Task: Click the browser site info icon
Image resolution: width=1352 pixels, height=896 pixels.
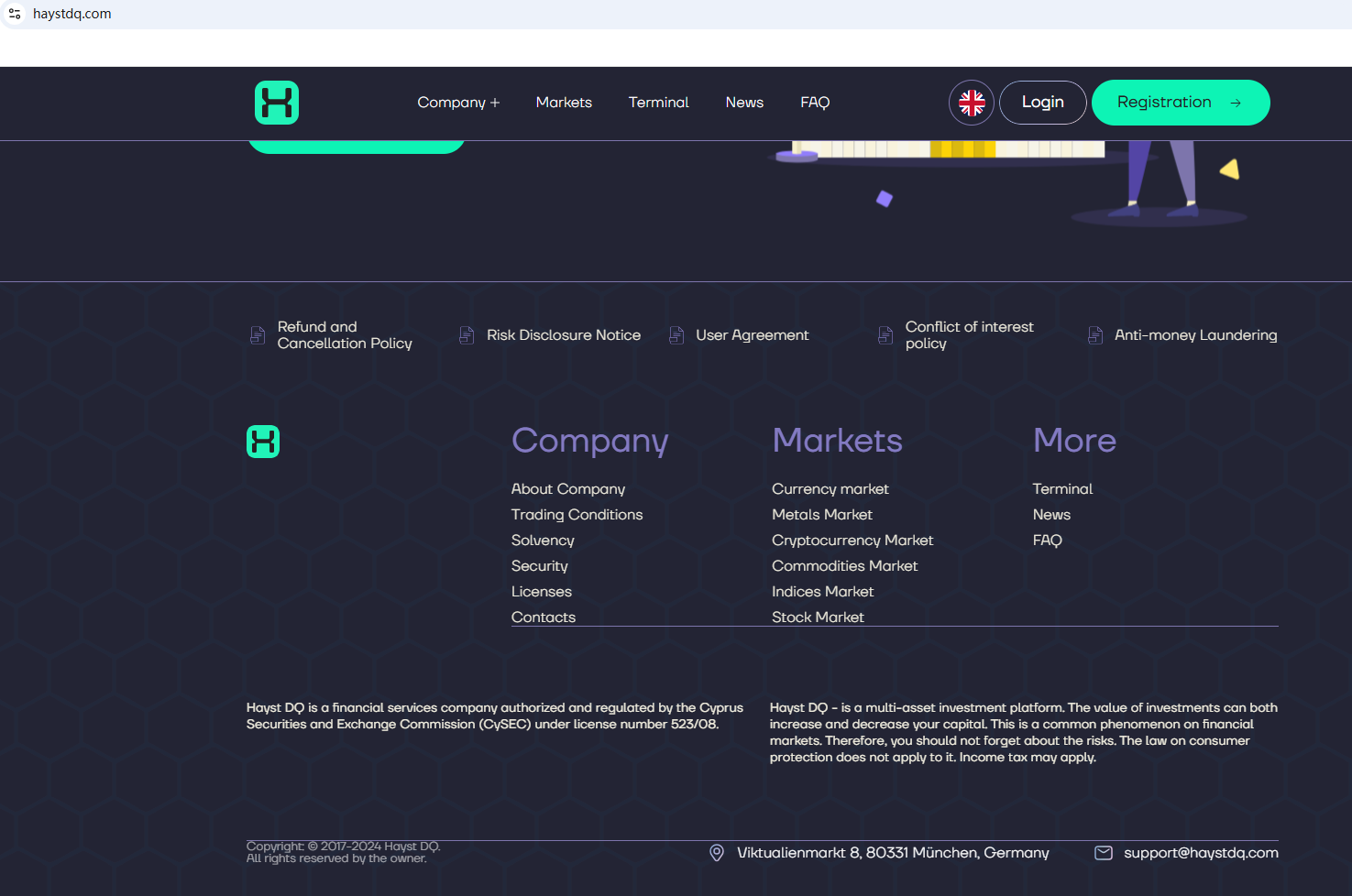Action: coord(15,14)
